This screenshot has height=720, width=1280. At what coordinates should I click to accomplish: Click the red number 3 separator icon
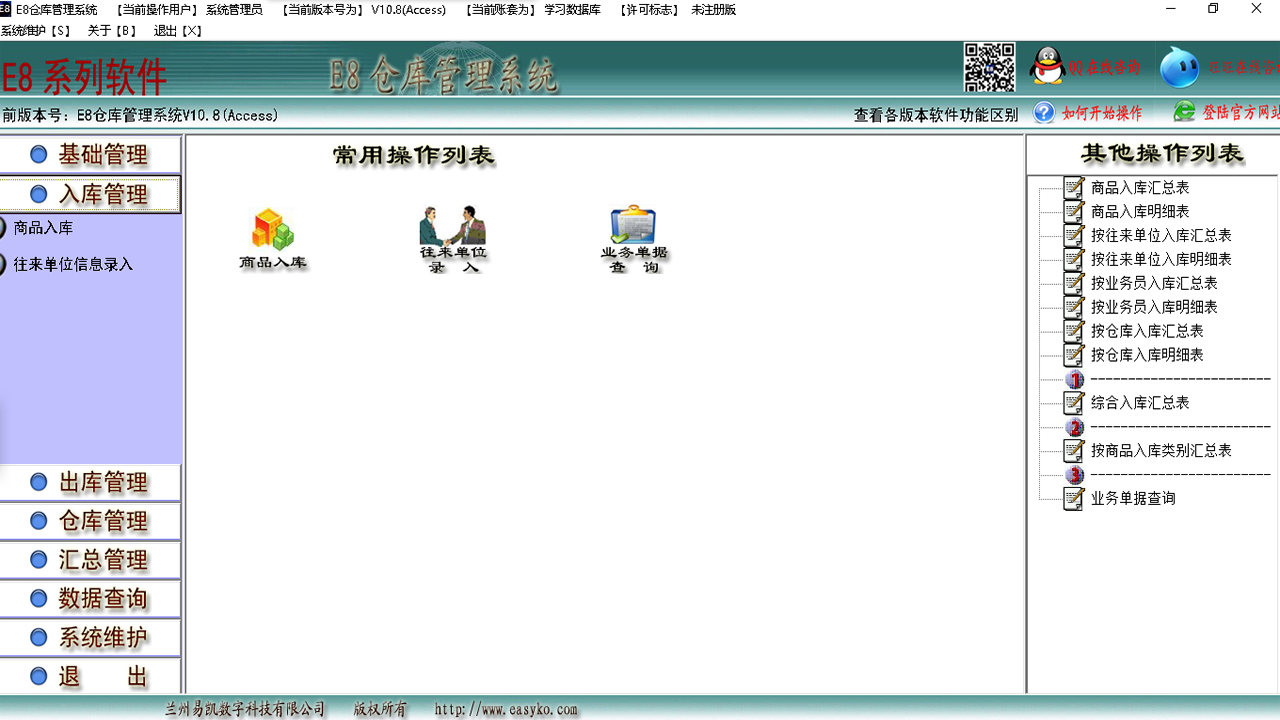click(x=1075, y=475)
